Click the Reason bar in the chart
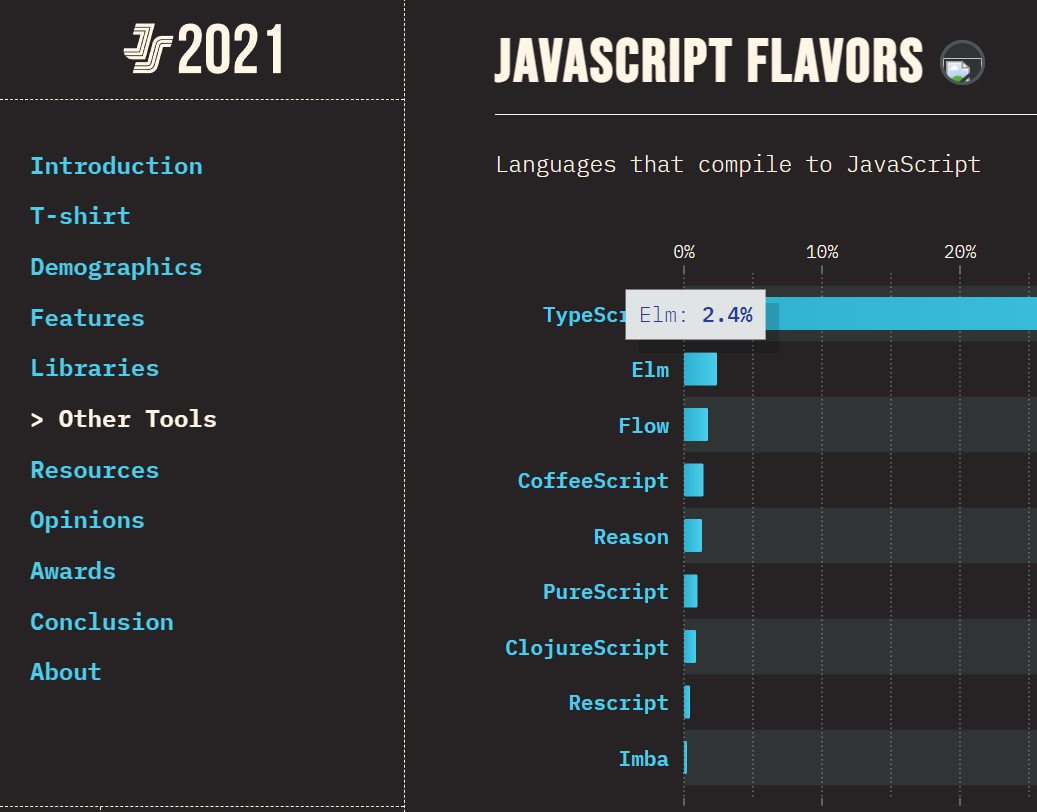Viewport: 1037px width, 812px height. point(692,536)
